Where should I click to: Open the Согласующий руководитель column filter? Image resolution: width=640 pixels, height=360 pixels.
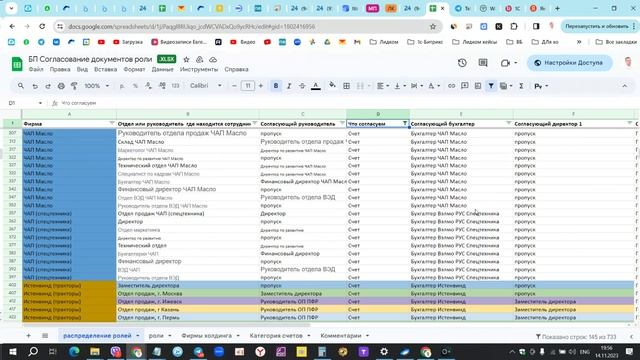point(342,123)
